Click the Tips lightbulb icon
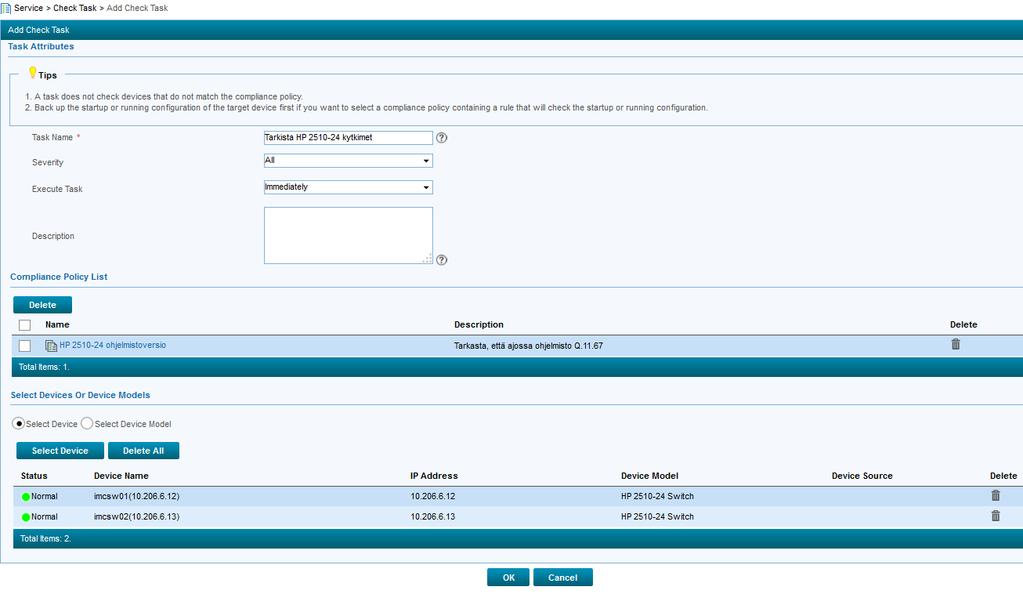 click(x=32, y=72)
